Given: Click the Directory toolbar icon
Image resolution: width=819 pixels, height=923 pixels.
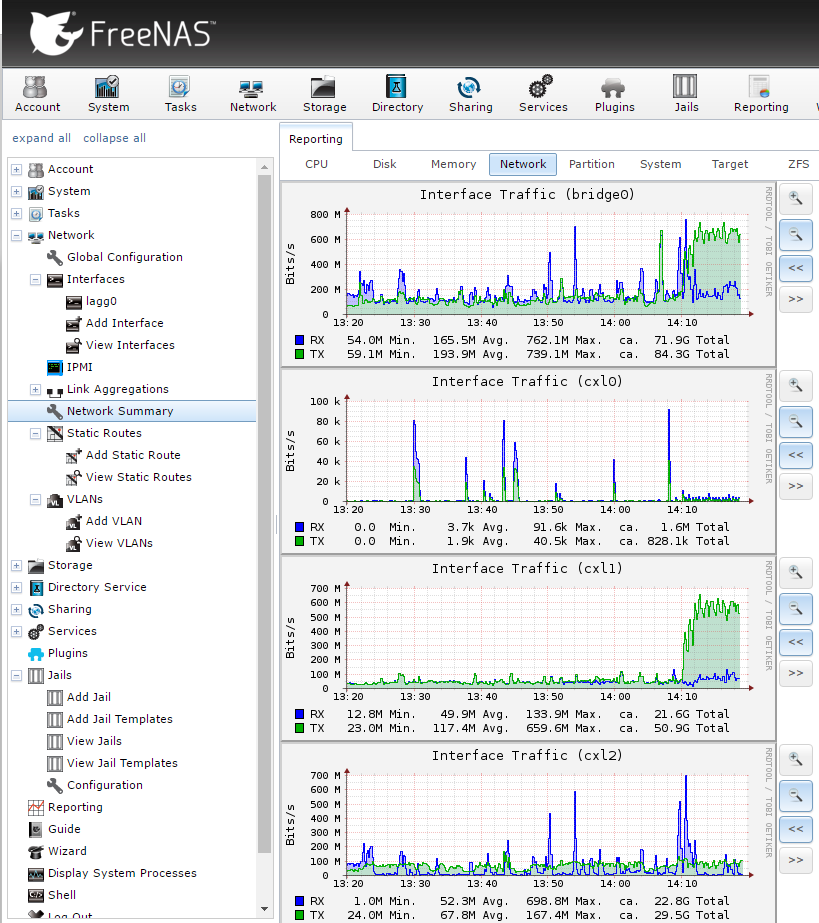Looking at the screenshot, I should (397, 95).
